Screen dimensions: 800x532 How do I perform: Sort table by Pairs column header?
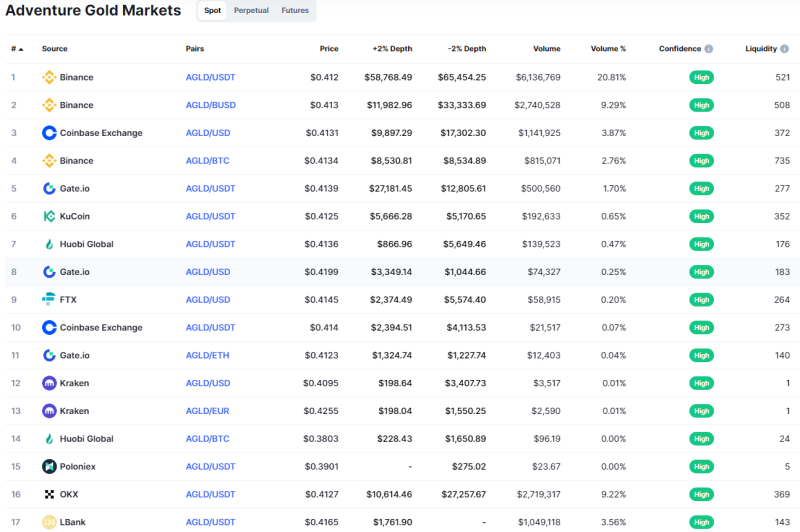[x=195, y=49]
